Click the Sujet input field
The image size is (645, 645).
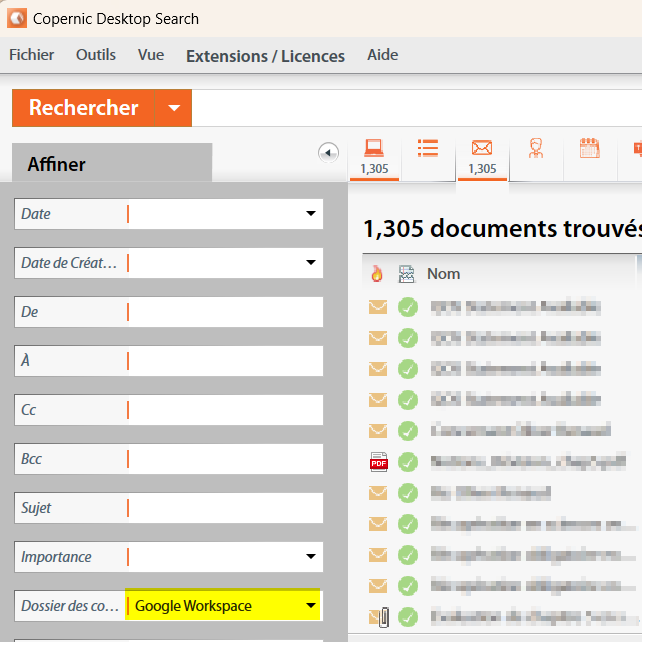pyautogui.click(x=224, y=508)
